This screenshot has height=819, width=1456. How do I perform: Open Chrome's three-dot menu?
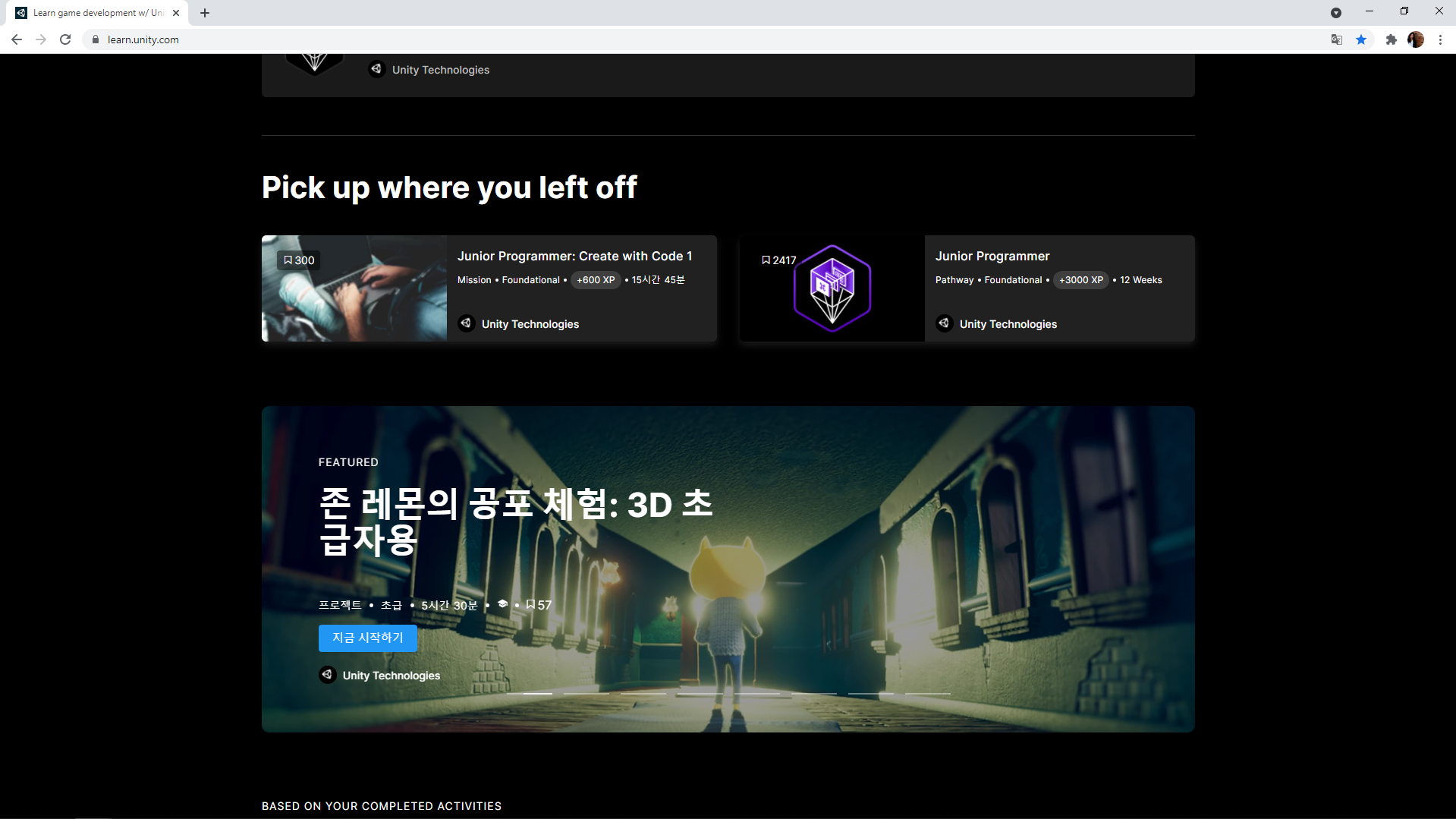(x=1440, y=39)
